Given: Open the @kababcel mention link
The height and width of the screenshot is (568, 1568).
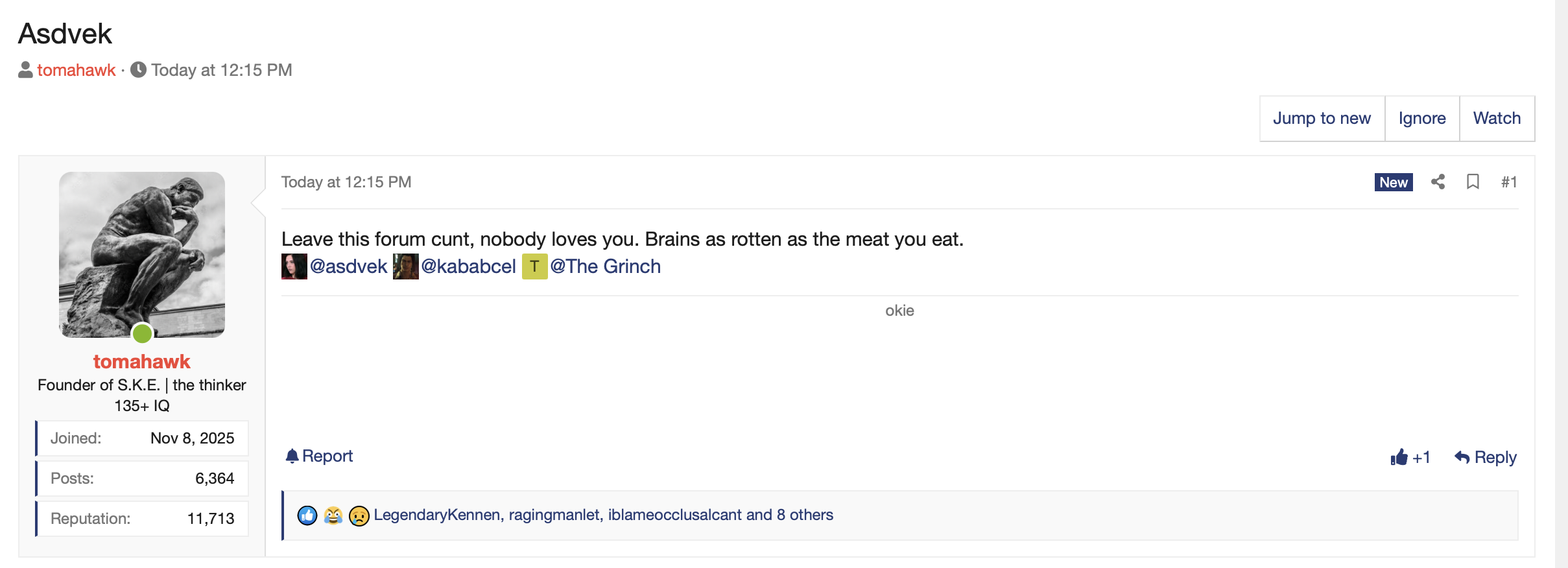Looking at the screenshot, I should [468, 266].
